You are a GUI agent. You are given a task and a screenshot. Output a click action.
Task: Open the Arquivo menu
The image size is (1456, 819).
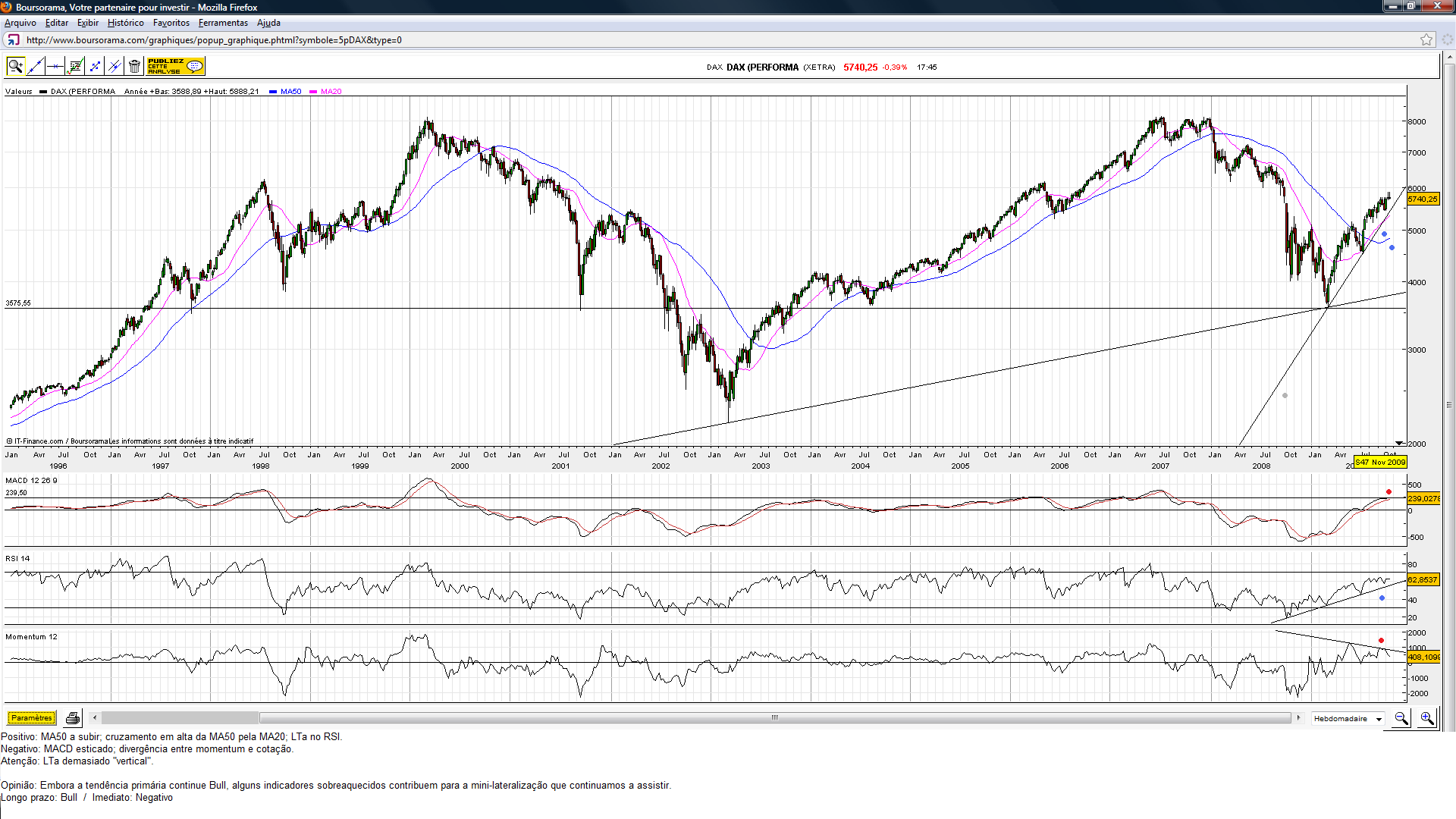[20, 23]
